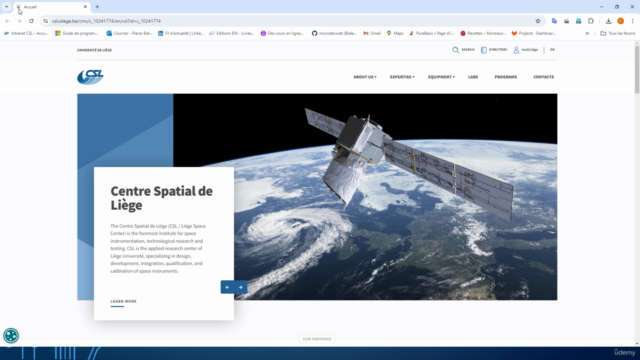
Task: Open the Extensions puzzle menu
Action: [591, 21]
